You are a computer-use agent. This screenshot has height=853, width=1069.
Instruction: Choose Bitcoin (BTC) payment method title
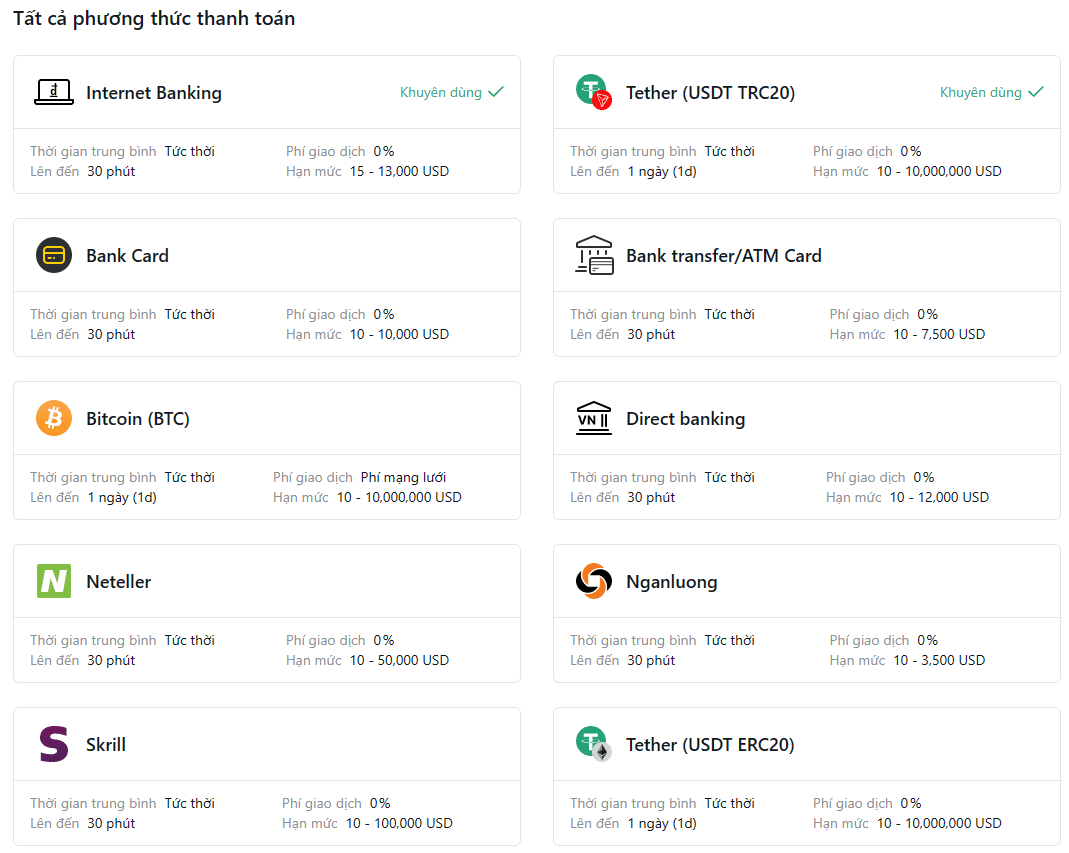(x=138, y=419)
